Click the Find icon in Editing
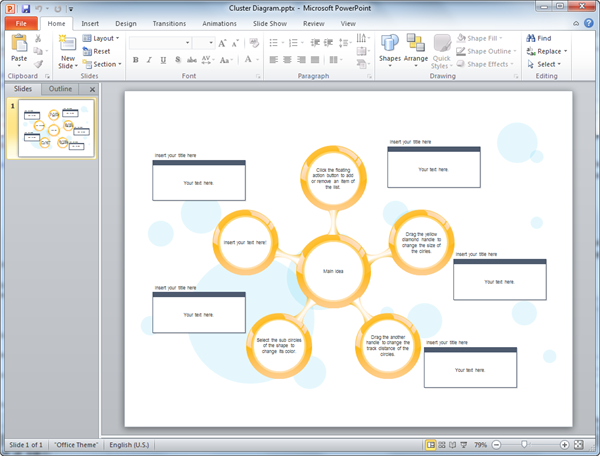This screenshot has width=600, height=456. pos(543,38)
